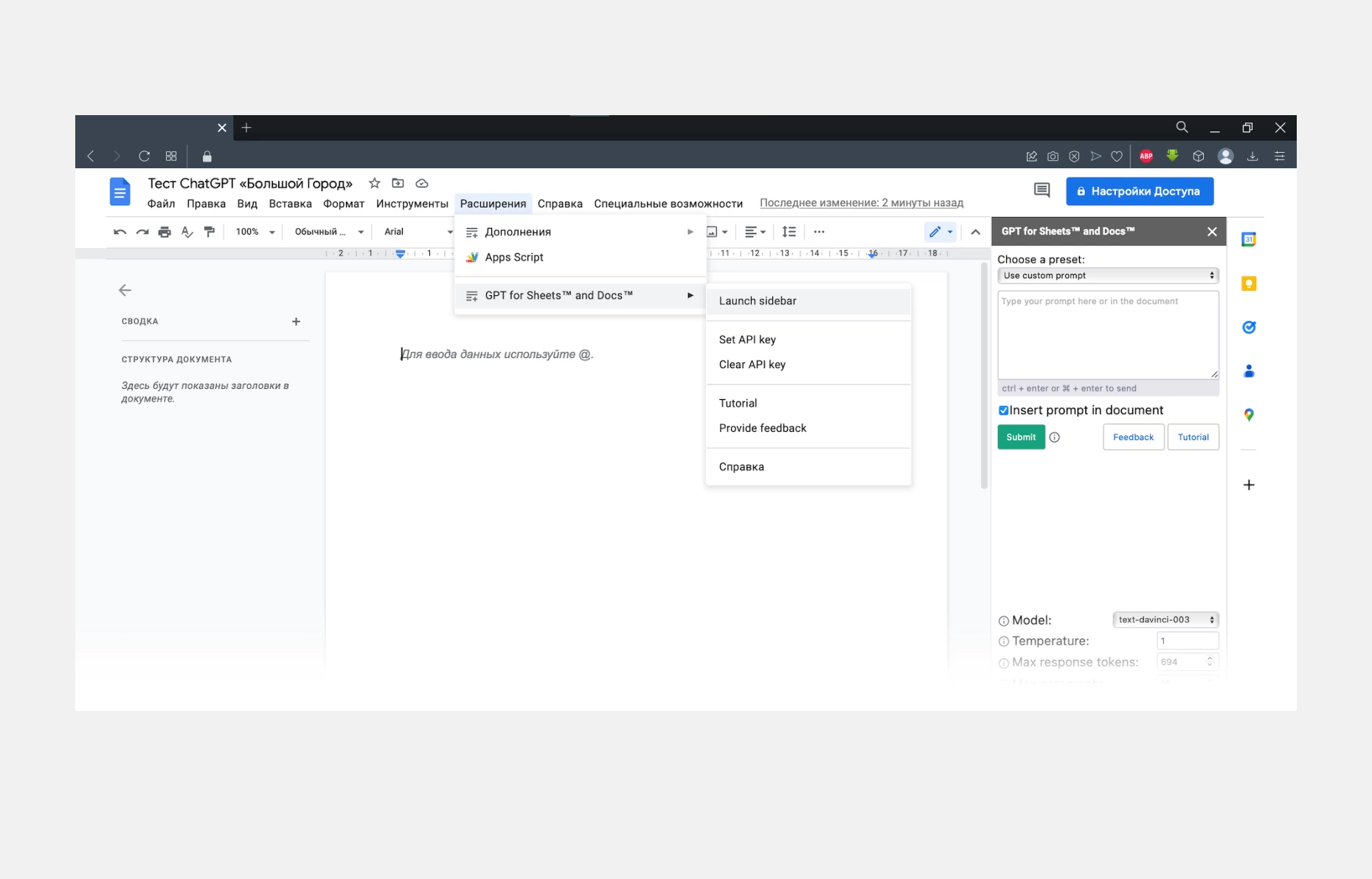Run spell check icon
The width and height of the screenshot is (1372, 879).
pyautogui.click(x=187, y=232)
